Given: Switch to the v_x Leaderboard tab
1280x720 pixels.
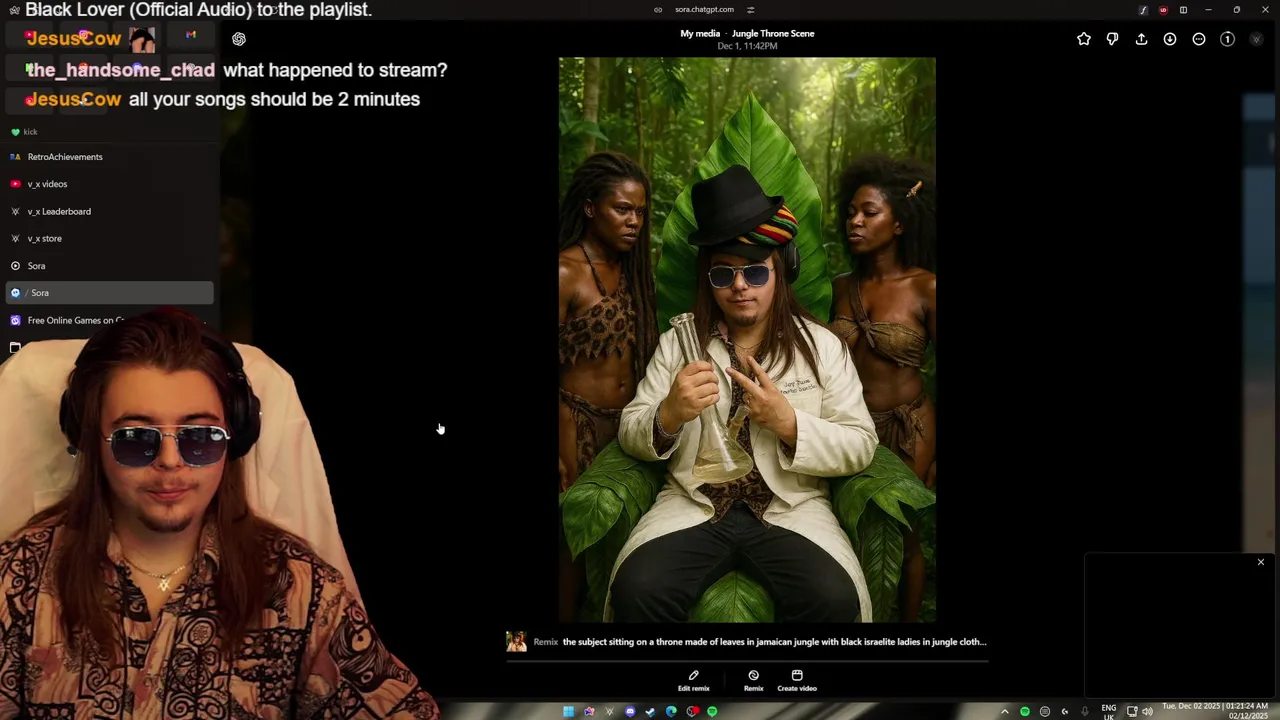Looking at the screenshot, I should point(110,211).
